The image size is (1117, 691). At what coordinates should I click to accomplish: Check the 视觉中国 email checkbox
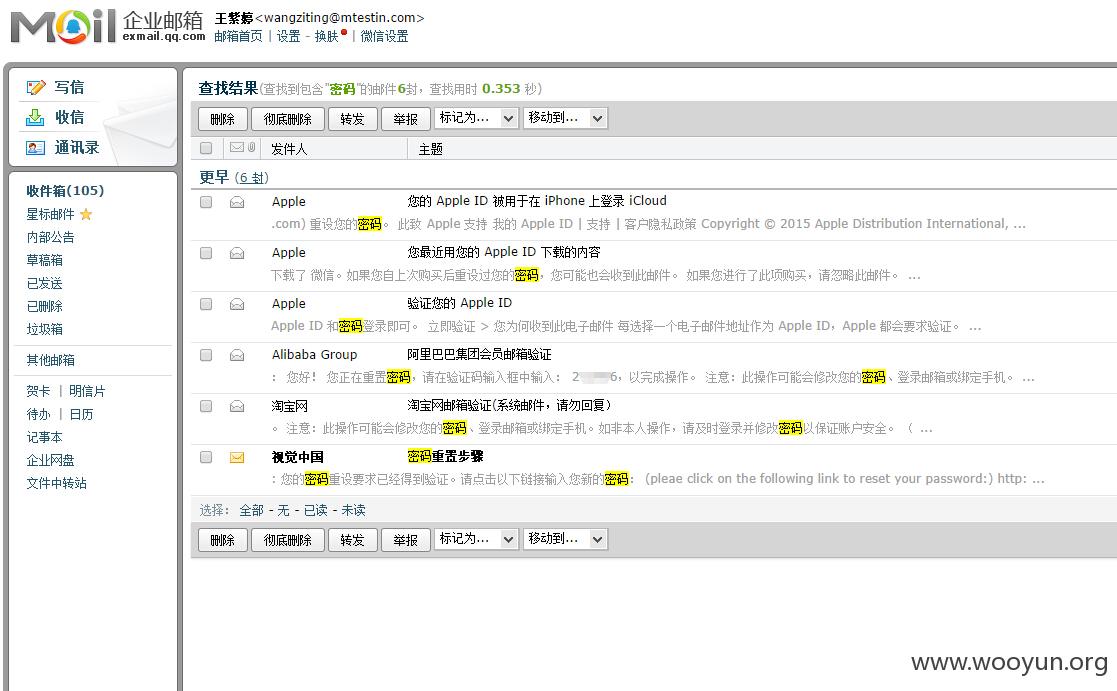tap(206, 457)
